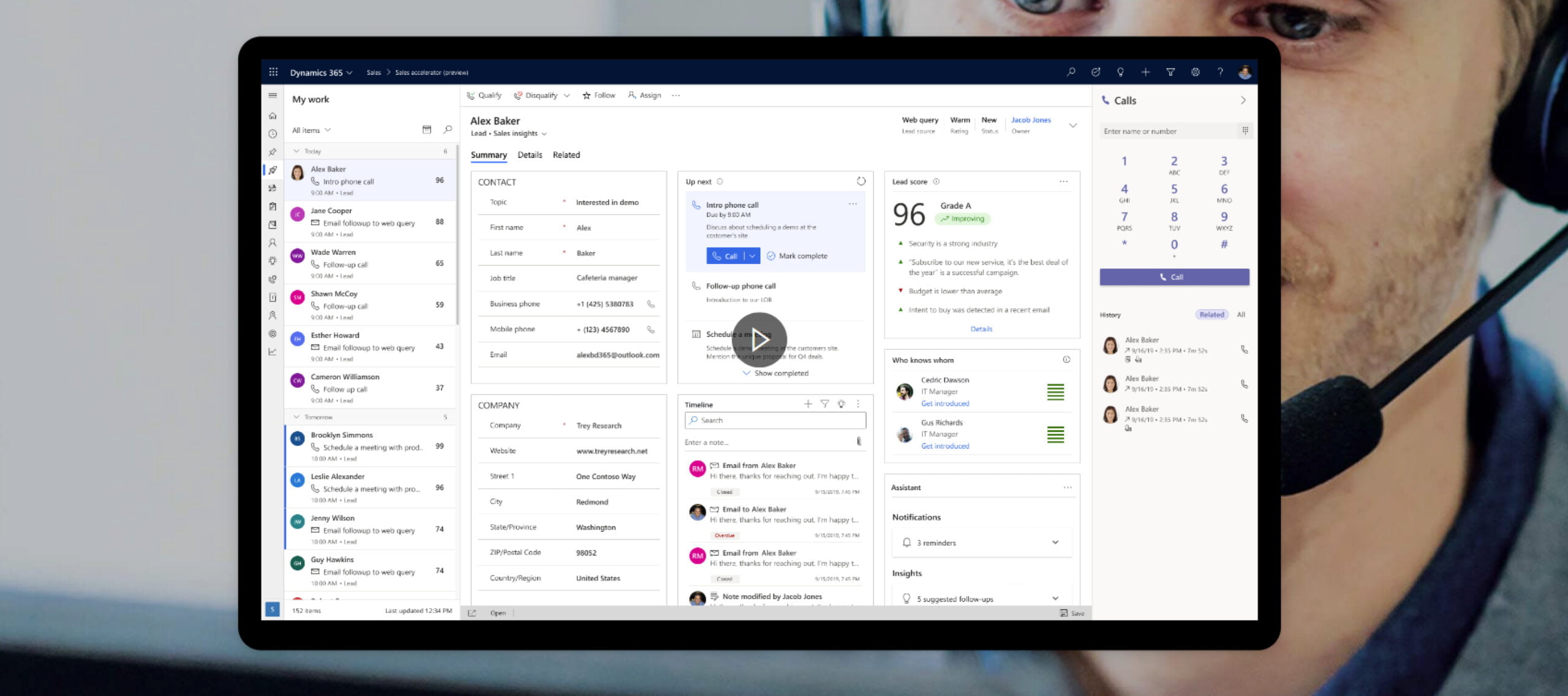Expand the 5 suggested follow-ups section
1568x696 pixels.
click(x=1054, y=598)
